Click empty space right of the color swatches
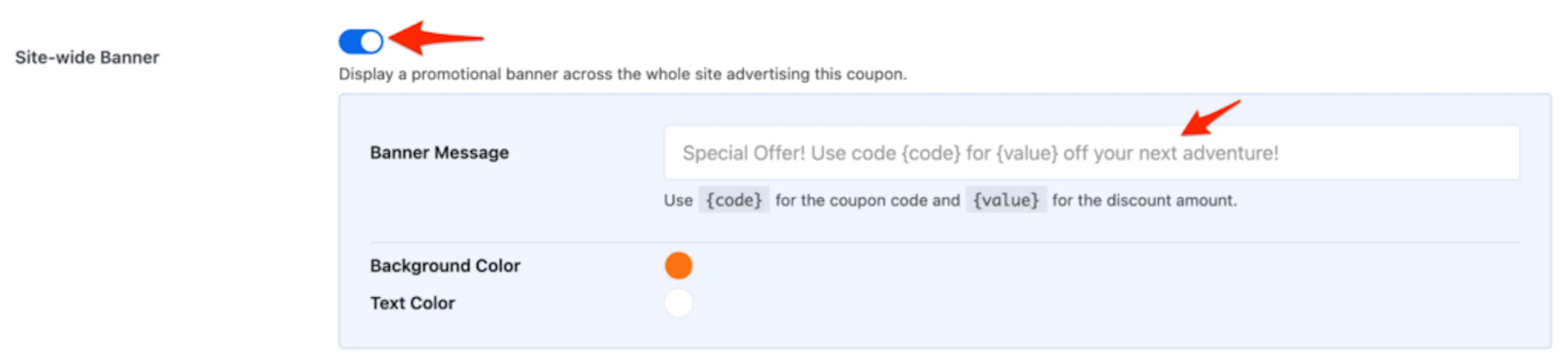This screenshot has width=1568, height=361. [x=1096, y=284]
